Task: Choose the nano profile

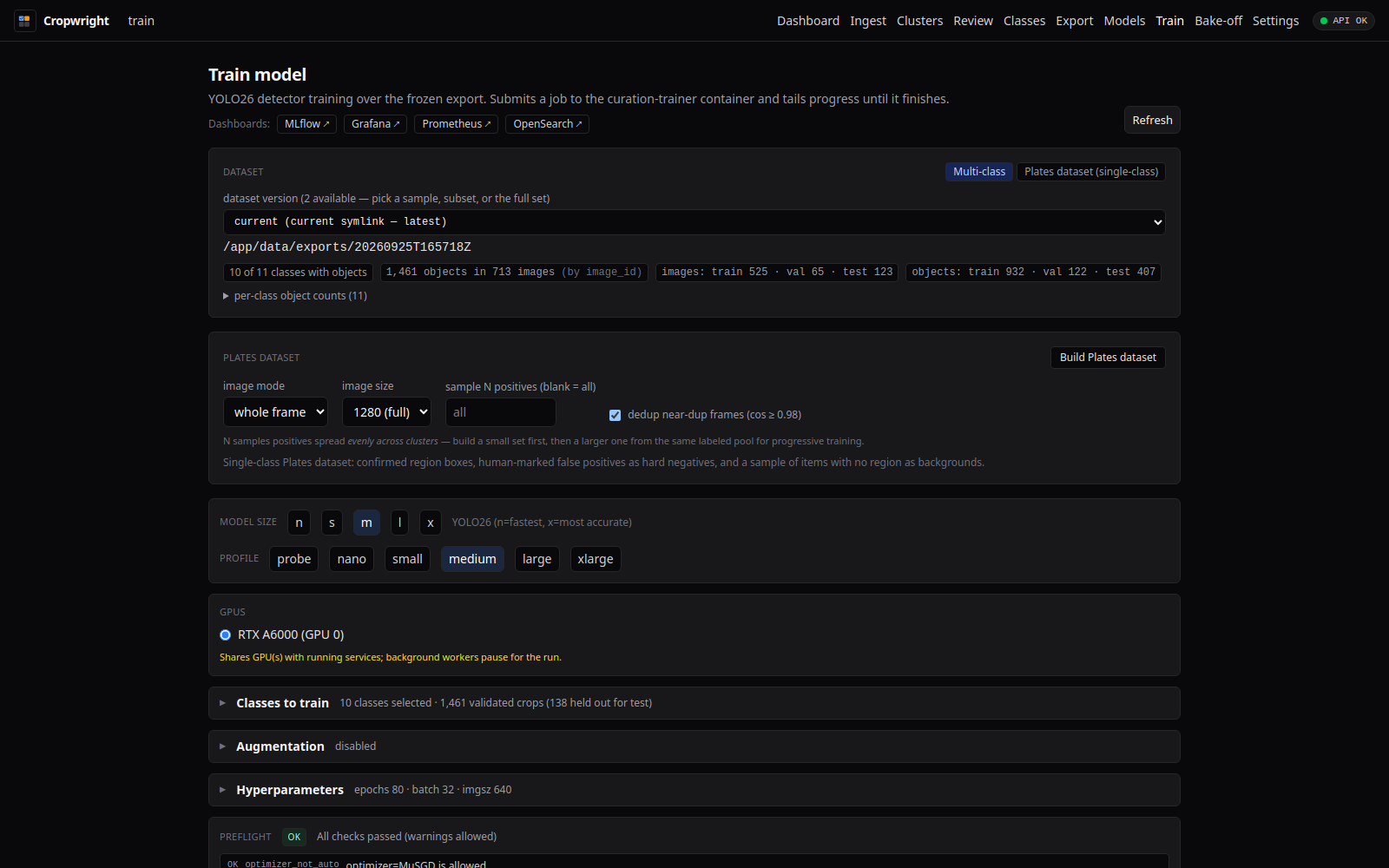Action: (352, 559)
